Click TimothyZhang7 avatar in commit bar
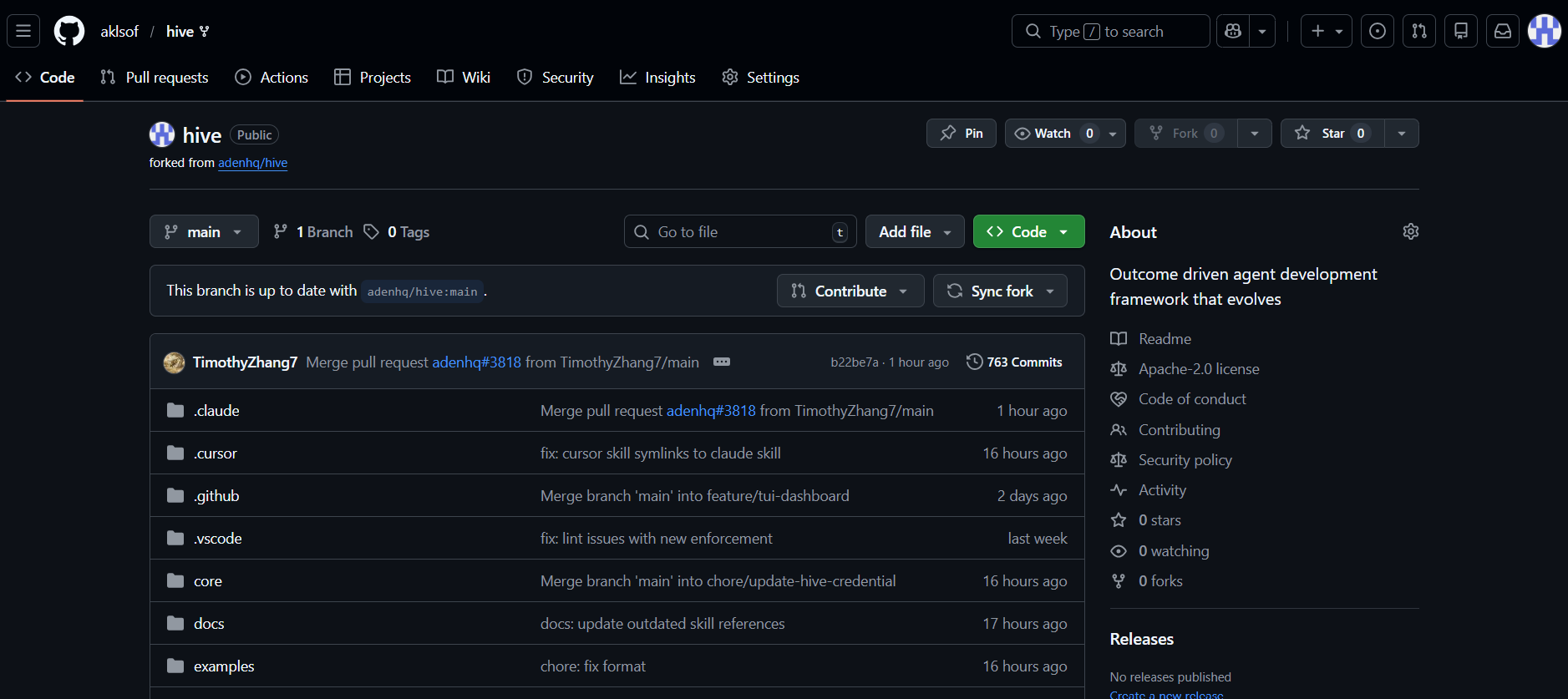Screen dimensions: 1568x699 click(x=174, y=362)
